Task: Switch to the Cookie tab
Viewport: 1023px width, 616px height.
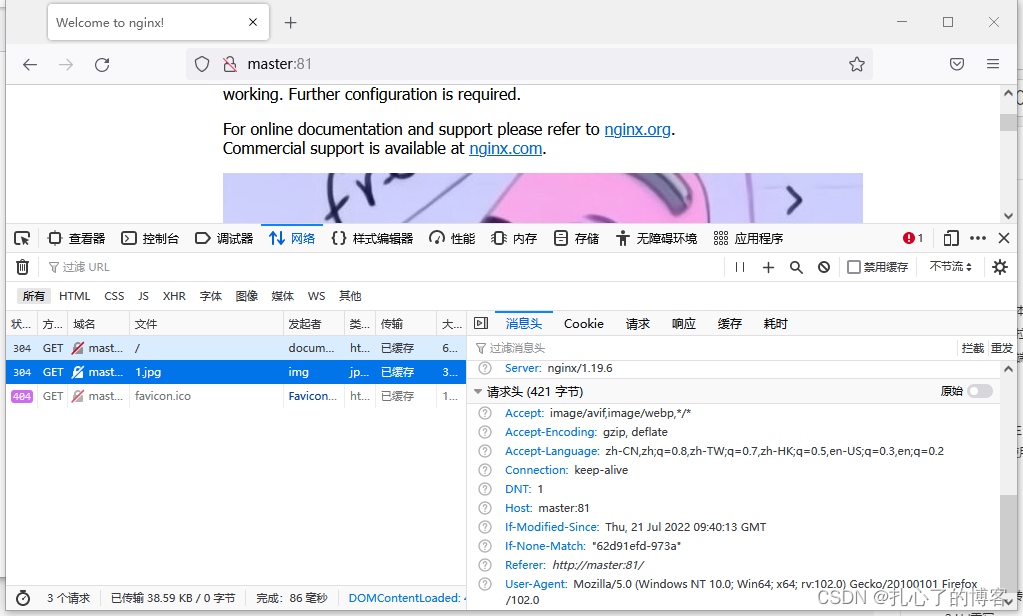Action: 583,323
